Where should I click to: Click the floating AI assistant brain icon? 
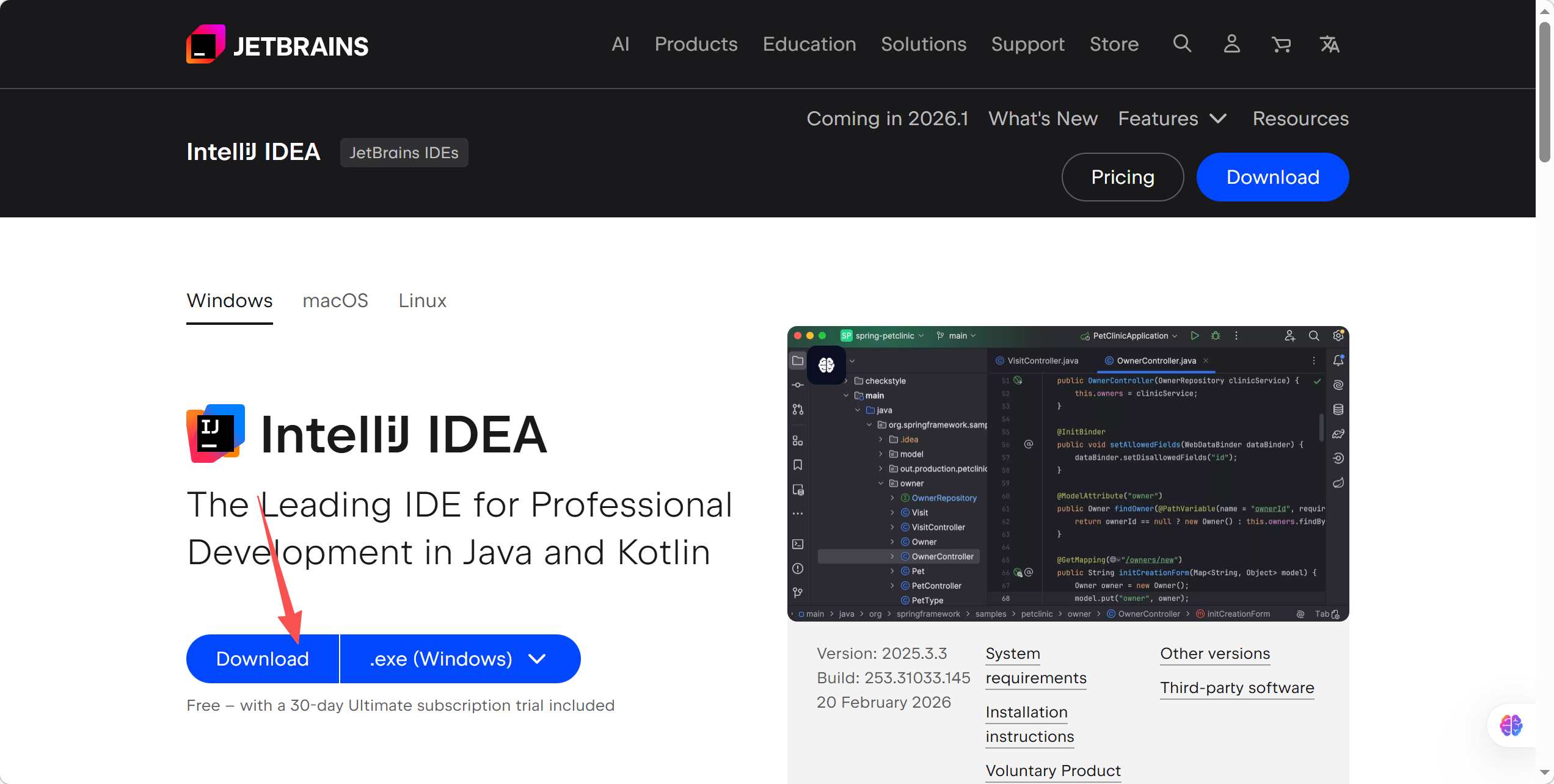[1511, 725]
